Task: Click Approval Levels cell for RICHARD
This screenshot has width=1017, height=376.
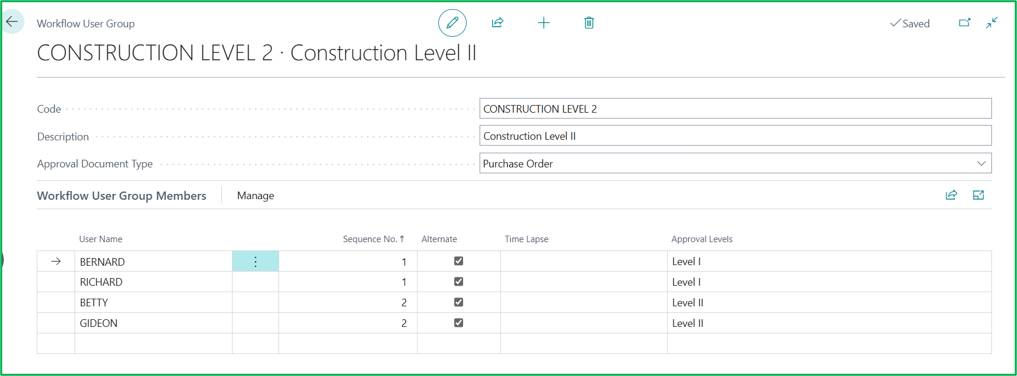Action: [x=830, y=283]
